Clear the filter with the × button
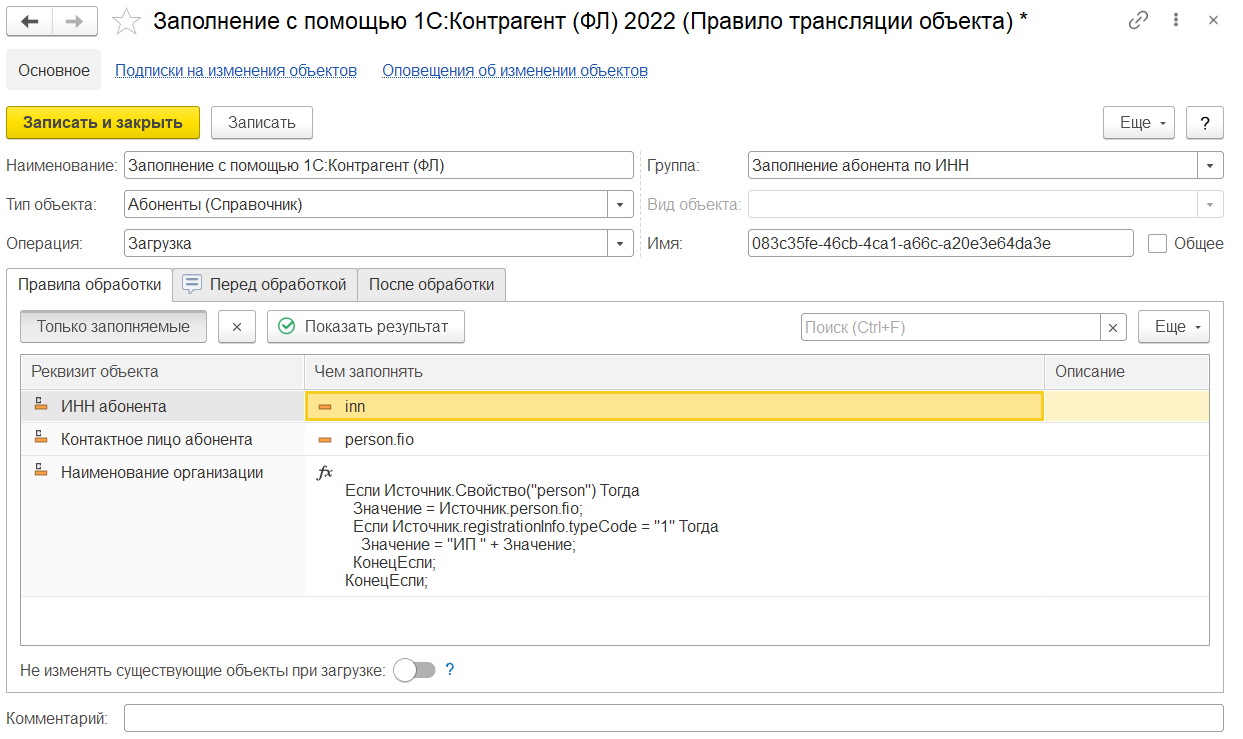Screen dimensions: 1243x739 tap(237, 327)
